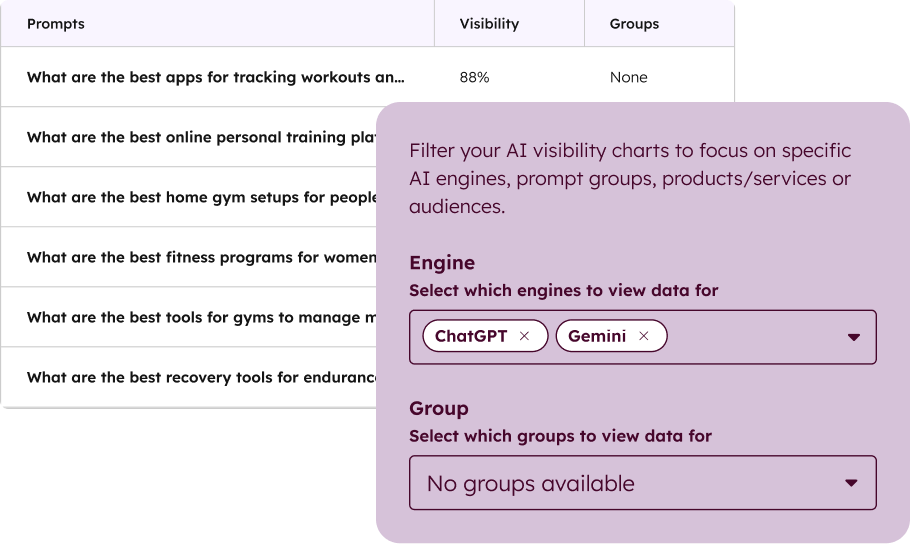Click the 88% visibility value

[x=474, y=77]
